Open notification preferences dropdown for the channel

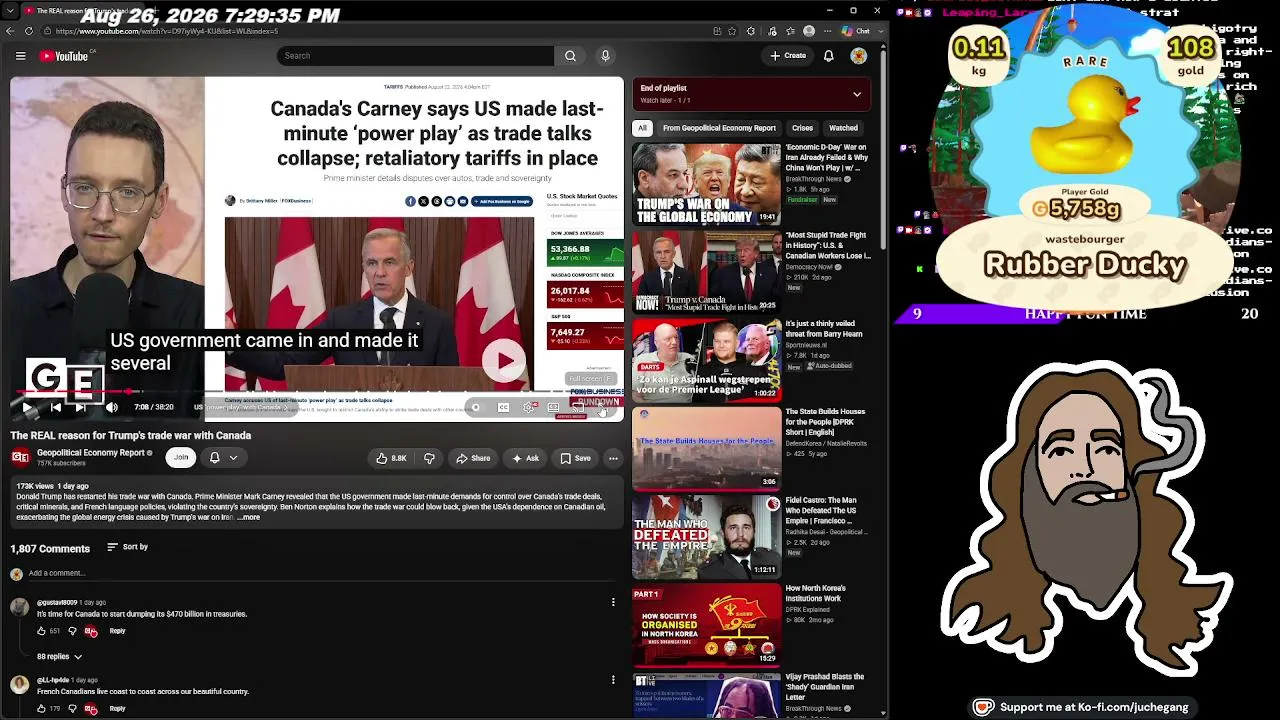[223, 457]
